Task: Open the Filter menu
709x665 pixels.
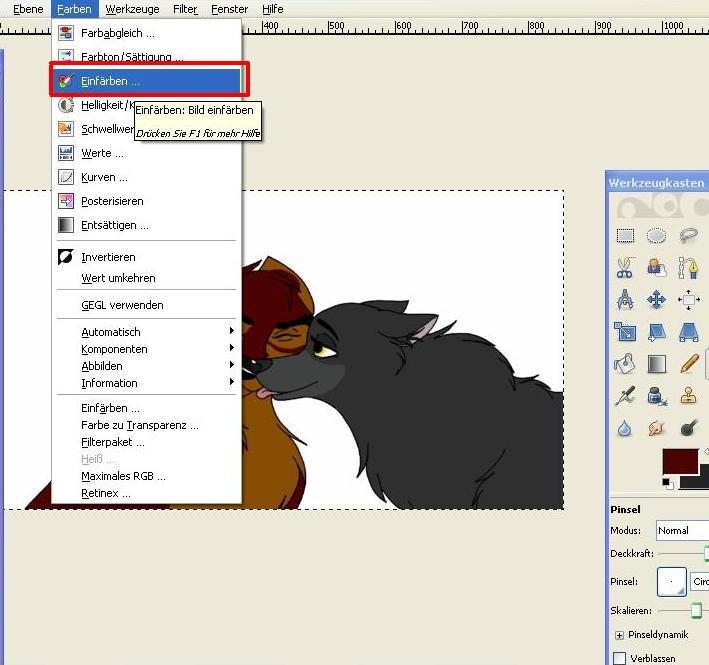Action: click(185, 9)
